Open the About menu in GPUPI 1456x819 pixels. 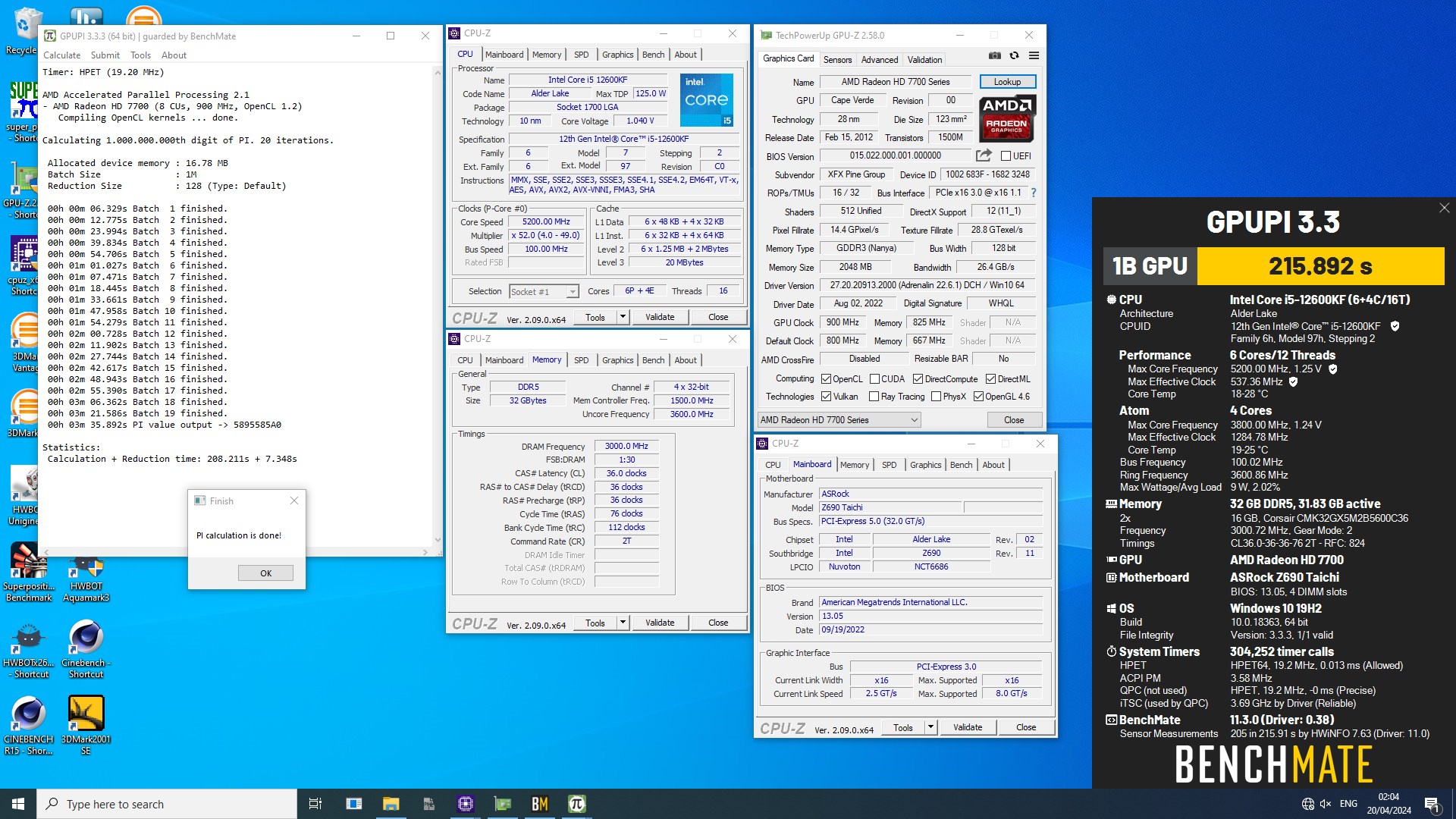click(x=174, y=55)
